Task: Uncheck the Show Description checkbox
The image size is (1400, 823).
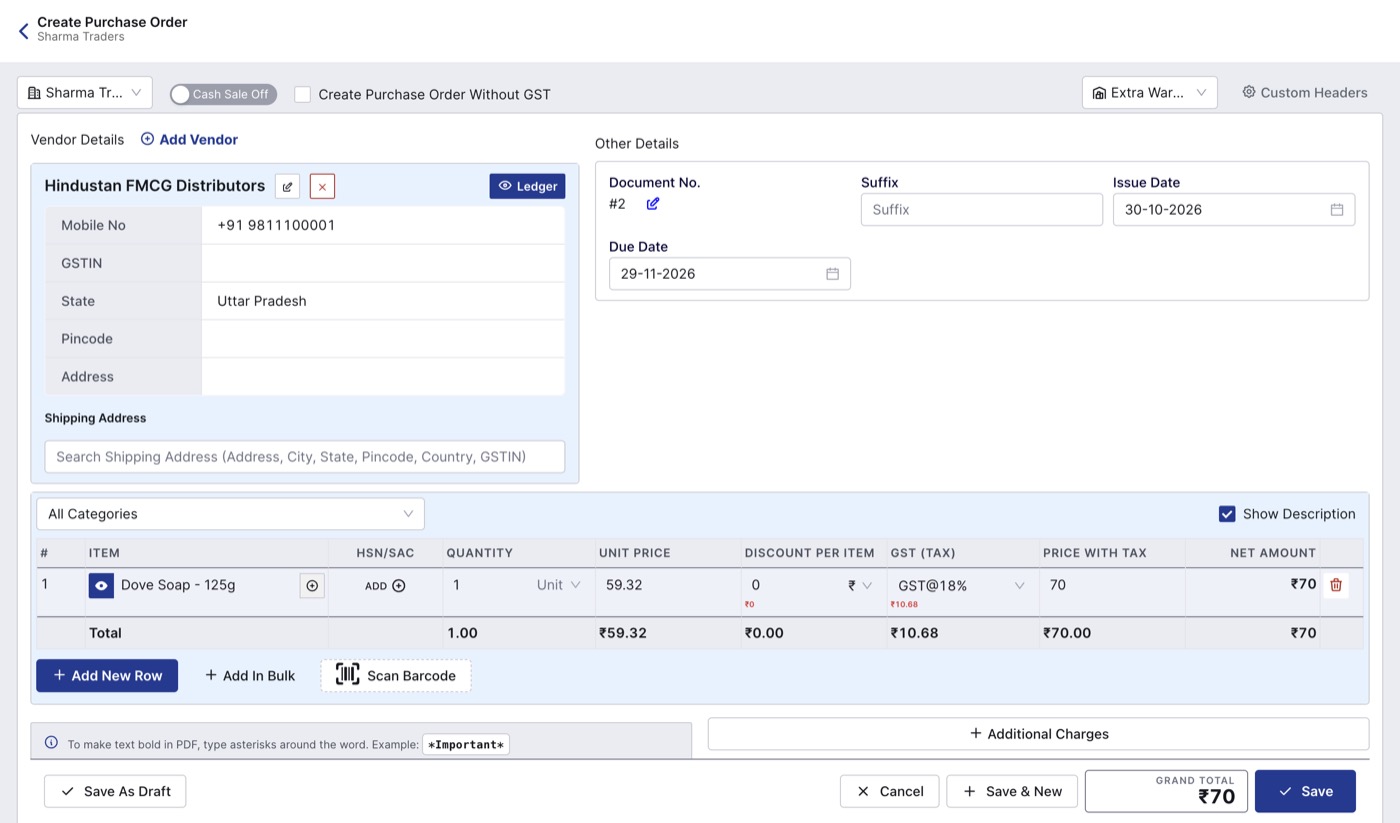Action: (1227, 514)
